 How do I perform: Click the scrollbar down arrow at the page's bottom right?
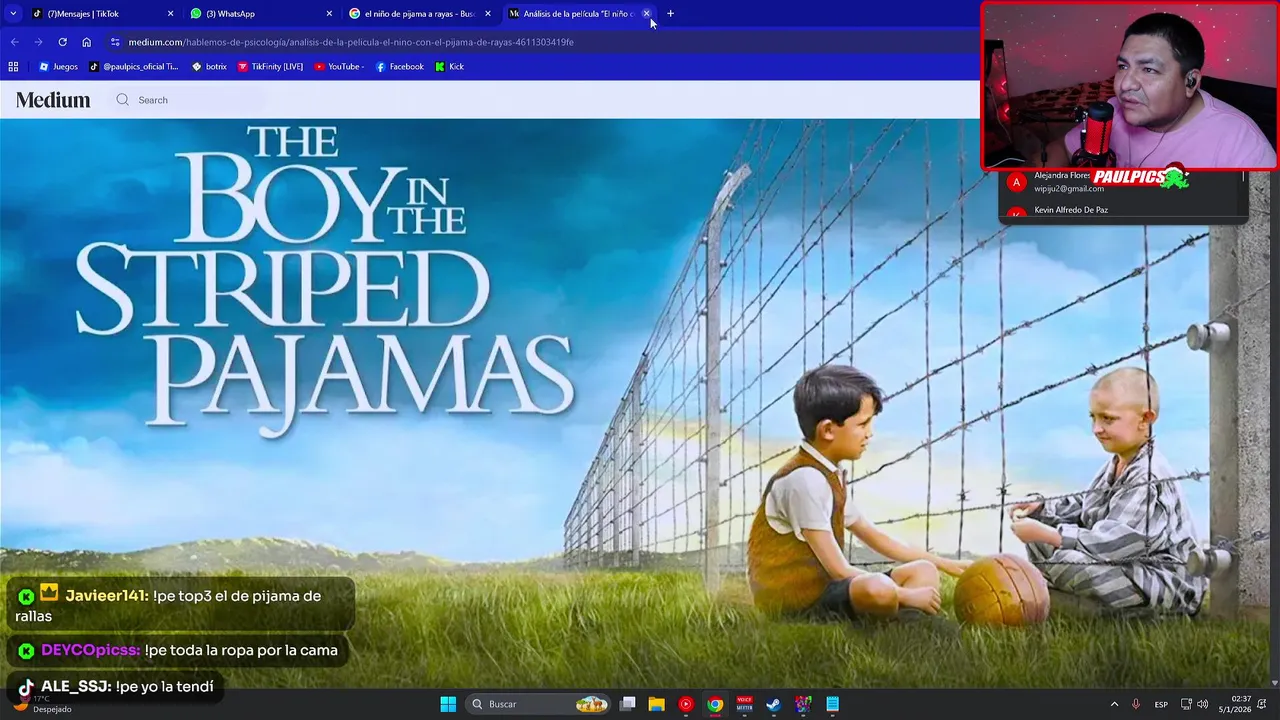1275,684
